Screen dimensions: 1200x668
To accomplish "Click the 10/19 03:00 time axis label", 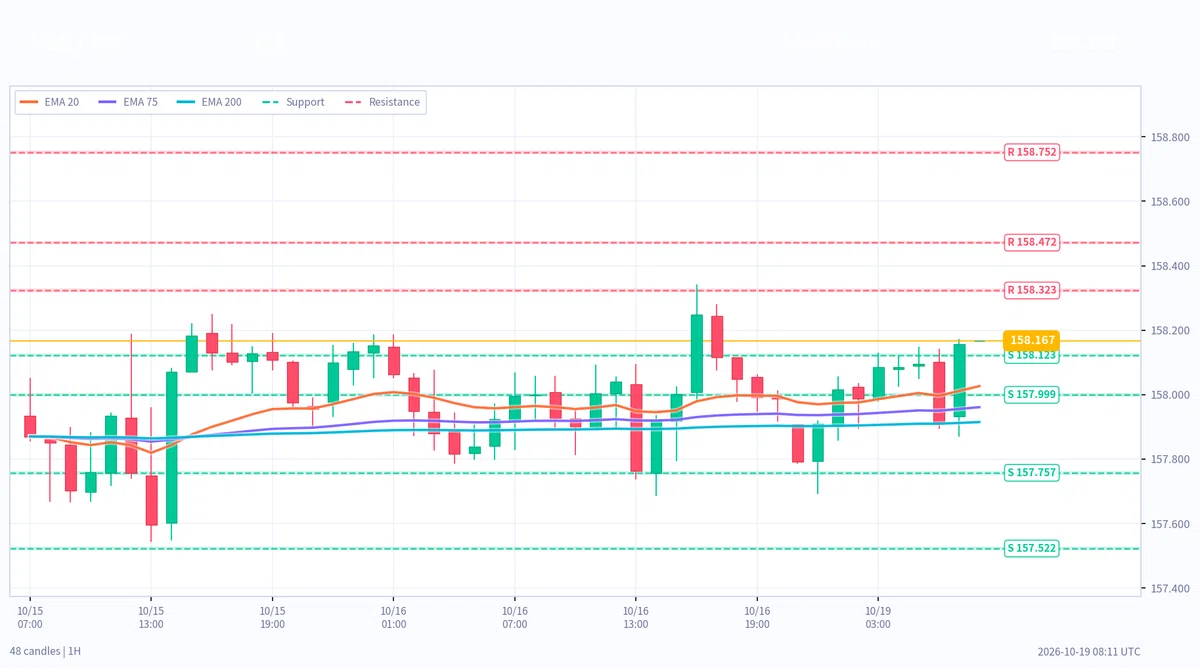I will [x=878, y=617].
